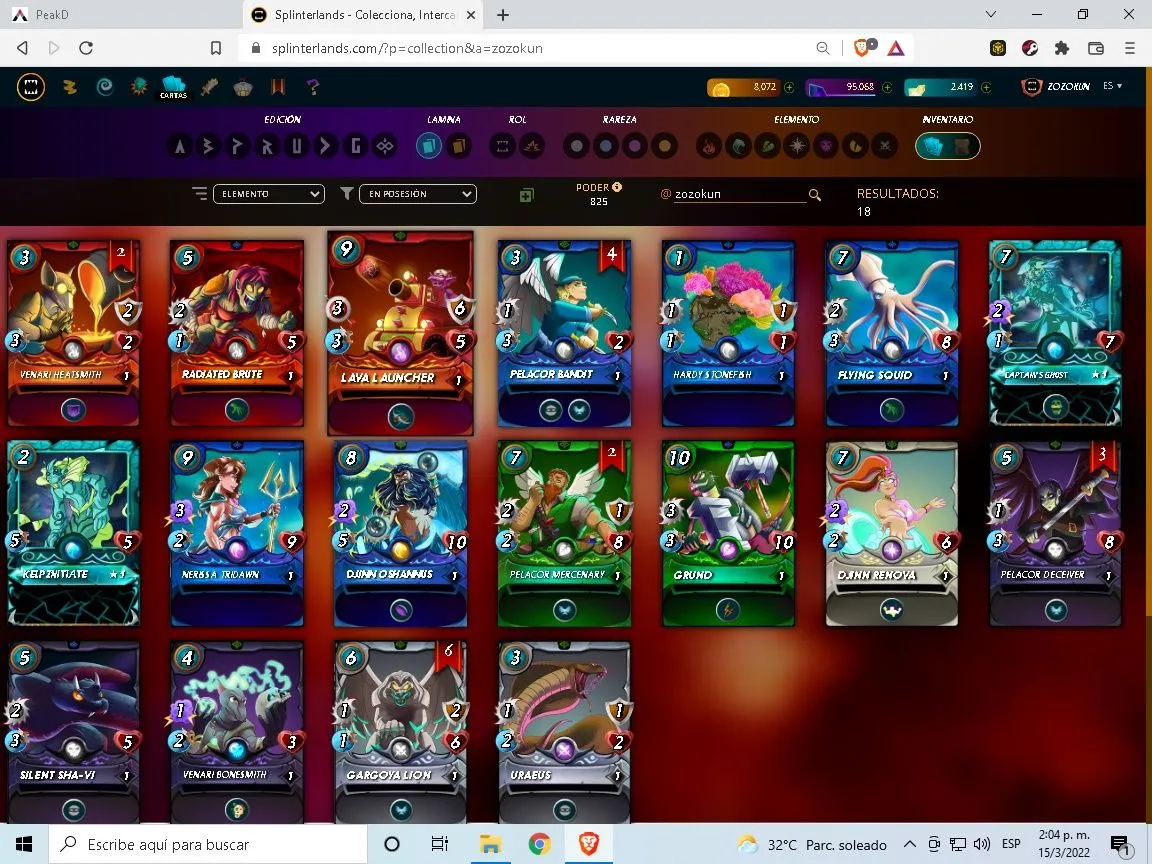Filter by Neutral element icon
This screenshot has height=864, width=1152.
[x=885, y=145]
